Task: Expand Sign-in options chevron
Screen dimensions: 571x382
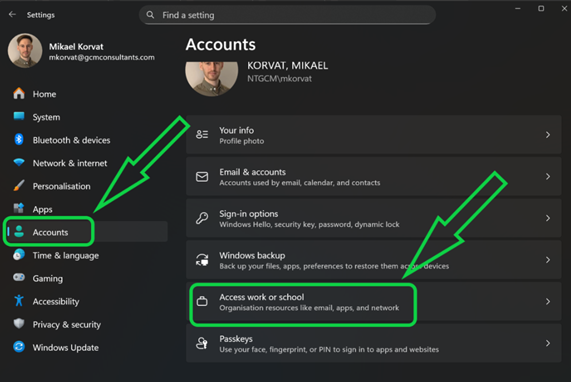Action: click(x=548, y=218)
